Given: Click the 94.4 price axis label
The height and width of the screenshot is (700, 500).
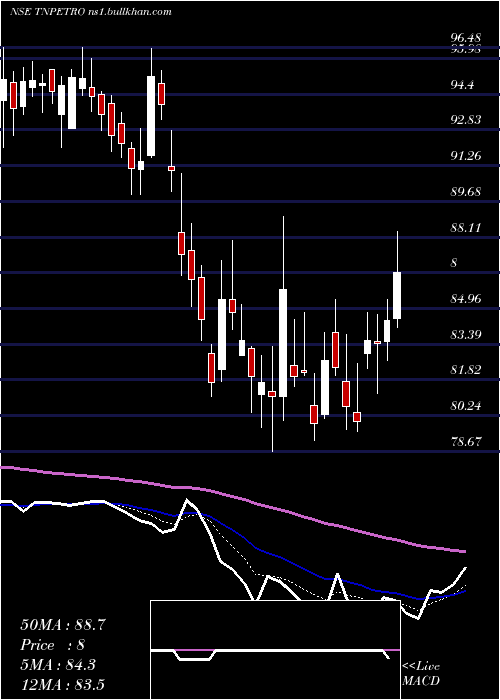Looking at the screenshot, I should coord(462,84).
